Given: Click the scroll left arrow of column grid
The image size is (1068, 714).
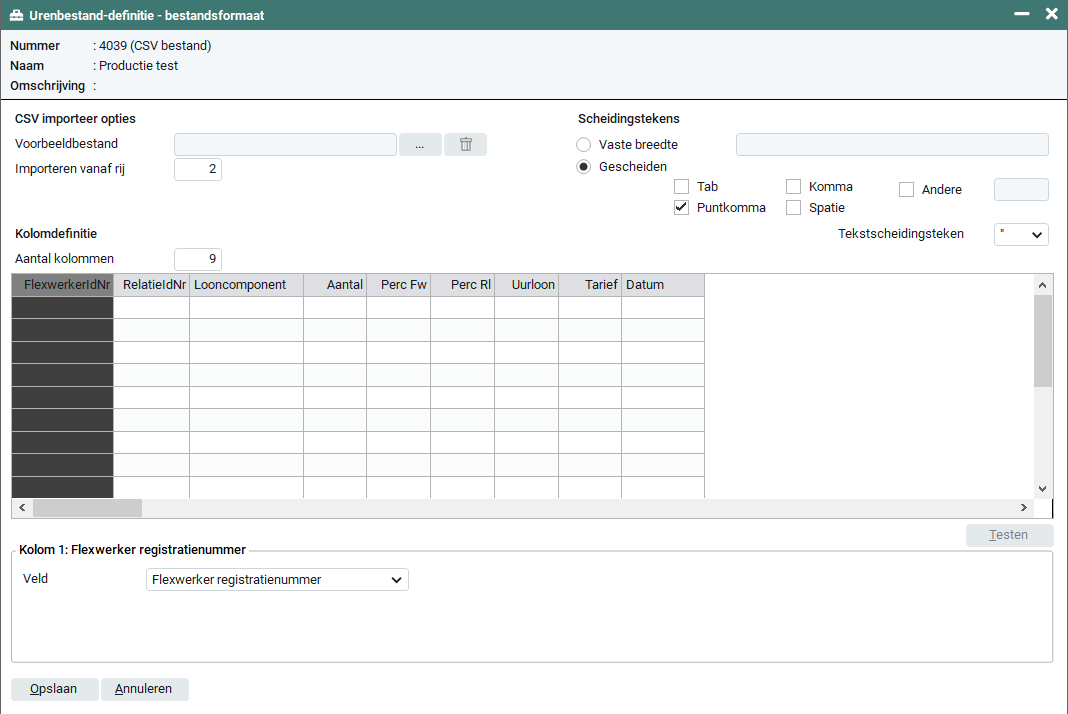Looking at the screenshot, I should (x=22, y=508).
